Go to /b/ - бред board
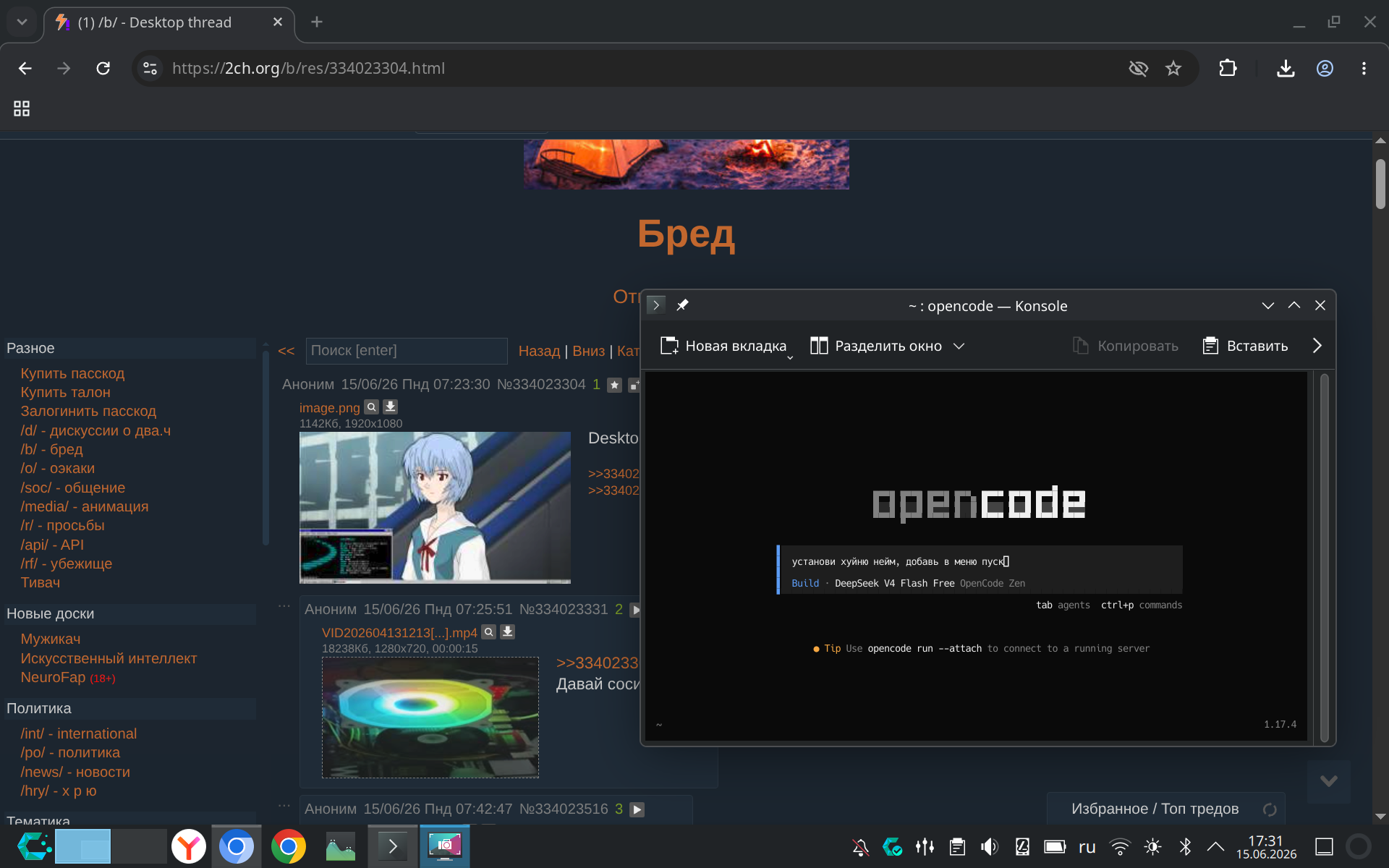The height and width of the screenshot is (868, 1389). point(51,449)
